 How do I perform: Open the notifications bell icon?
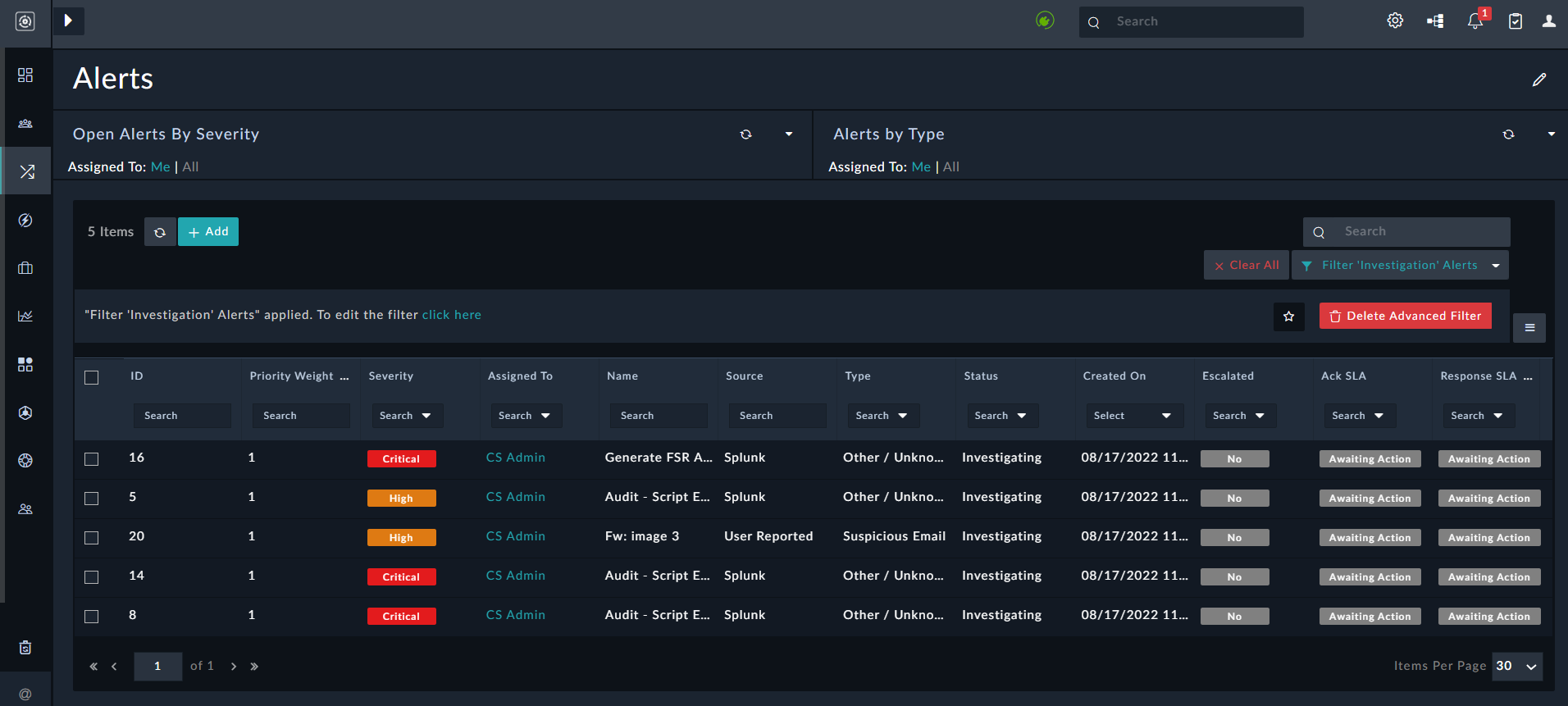1475,21
